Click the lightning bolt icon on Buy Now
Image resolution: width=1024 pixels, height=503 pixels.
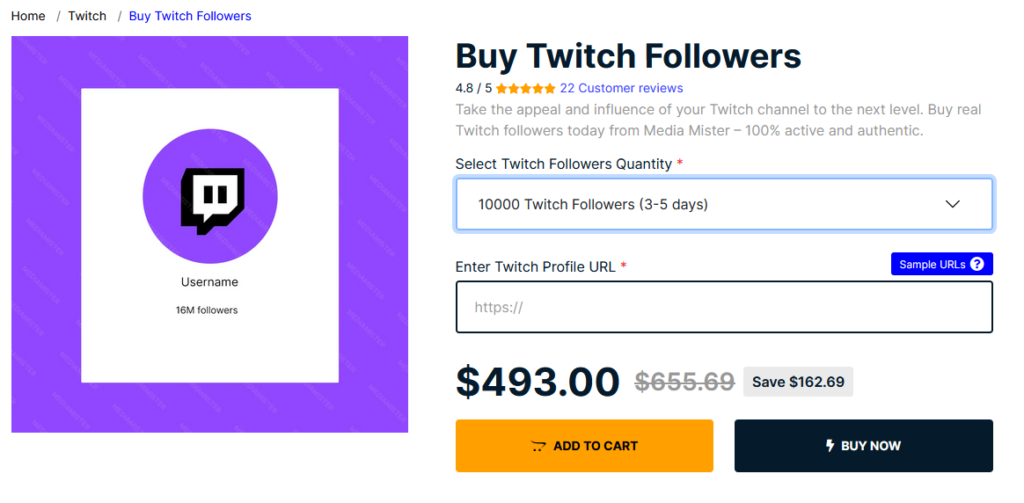830,446
